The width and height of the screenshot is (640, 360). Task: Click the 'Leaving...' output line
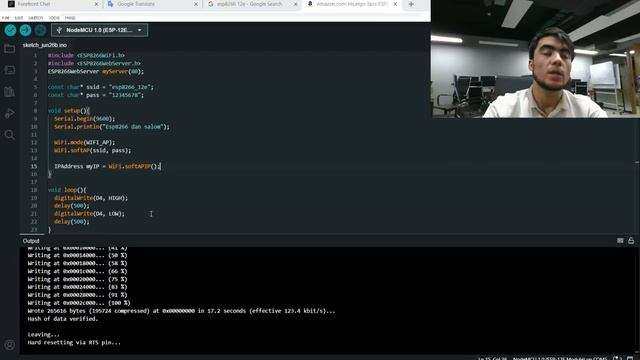point(43,335)
